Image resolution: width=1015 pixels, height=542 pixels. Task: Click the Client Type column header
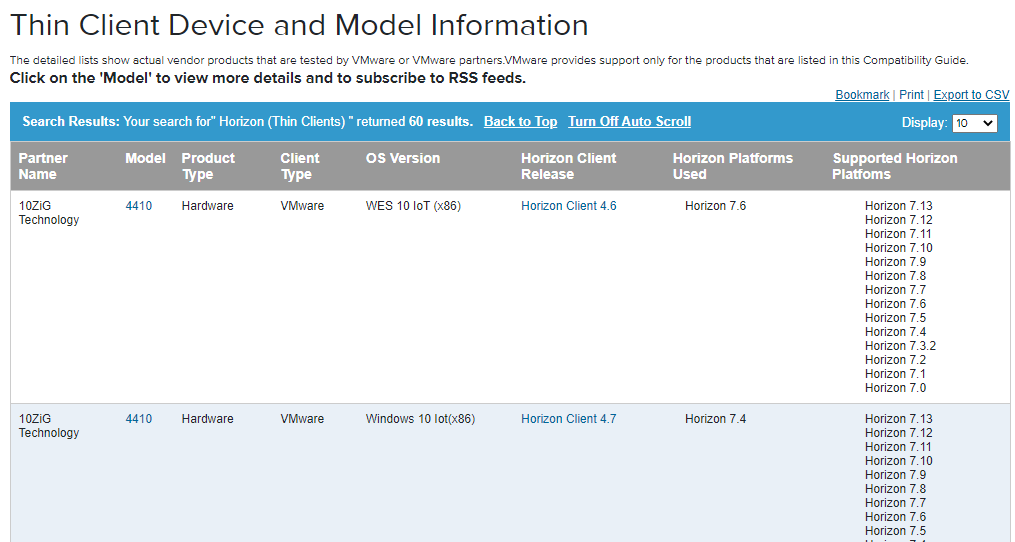pyautogui.click(x=300, y=166)
